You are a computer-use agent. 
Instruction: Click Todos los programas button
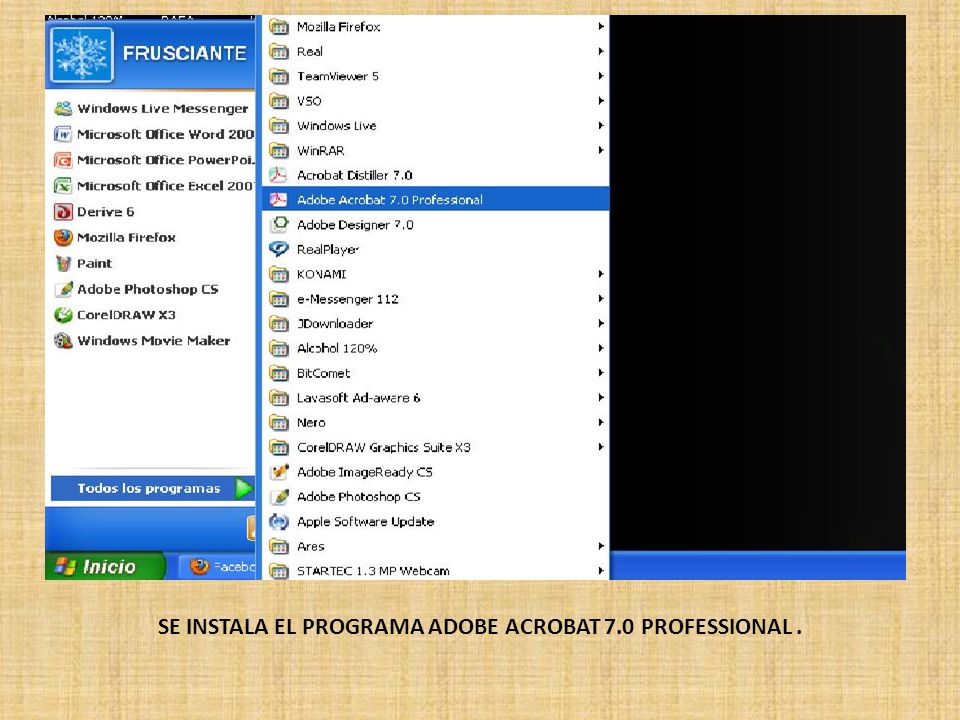pyautogui.click(x=152, y=488)
